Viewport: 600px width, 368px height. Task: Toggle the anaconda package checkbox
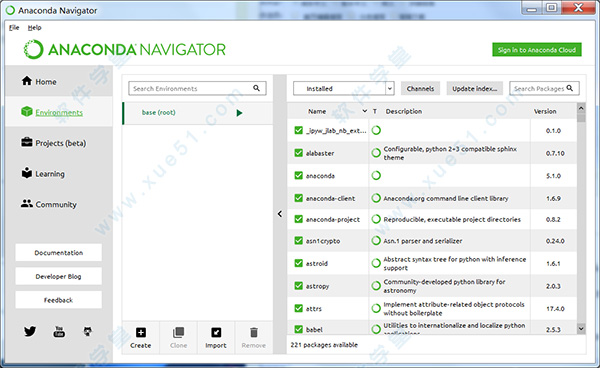pyautogui.click(x=298, y=176)
